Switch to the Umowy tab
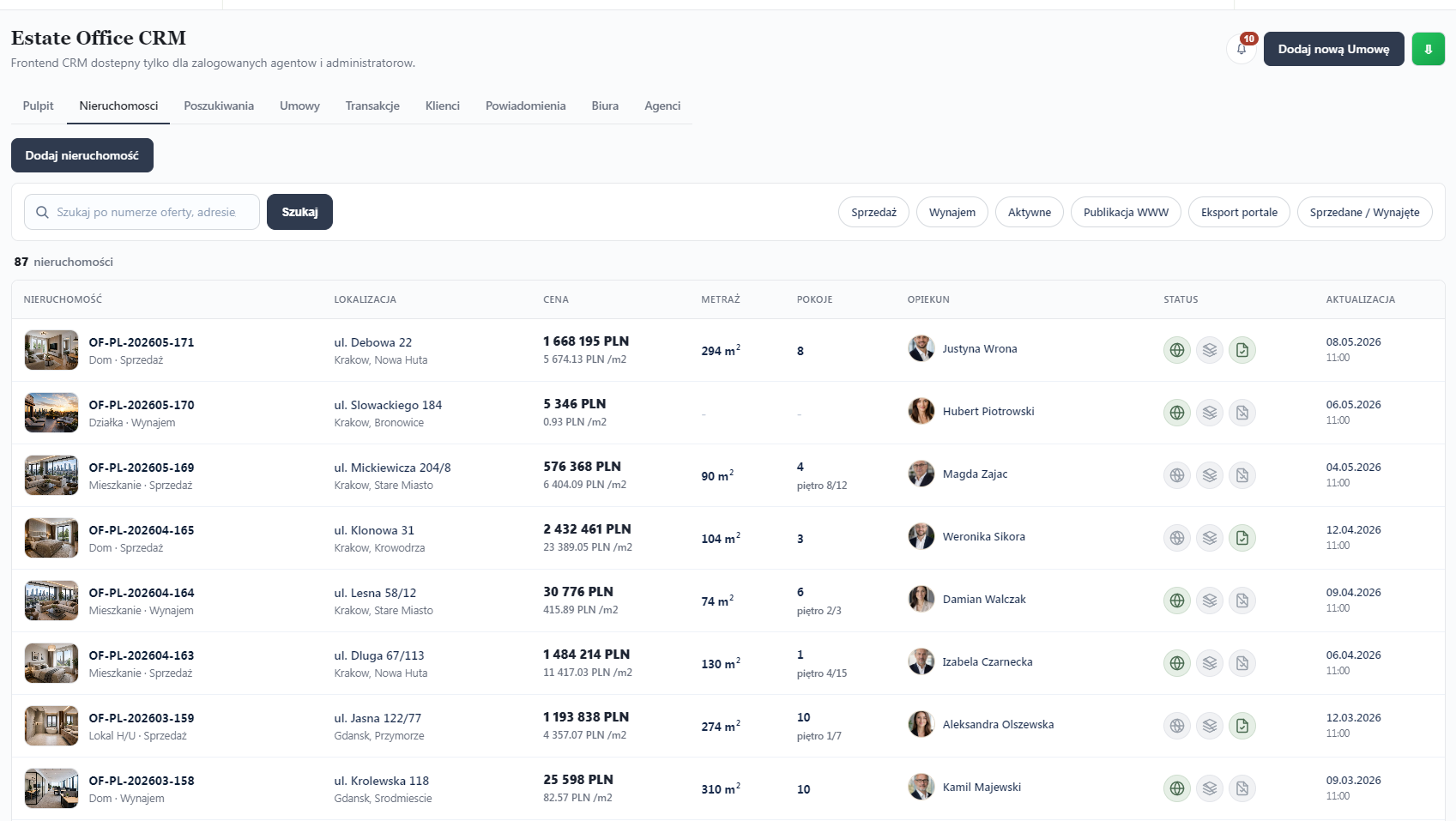Viewport: 1456px width, 821px height. 299,106
